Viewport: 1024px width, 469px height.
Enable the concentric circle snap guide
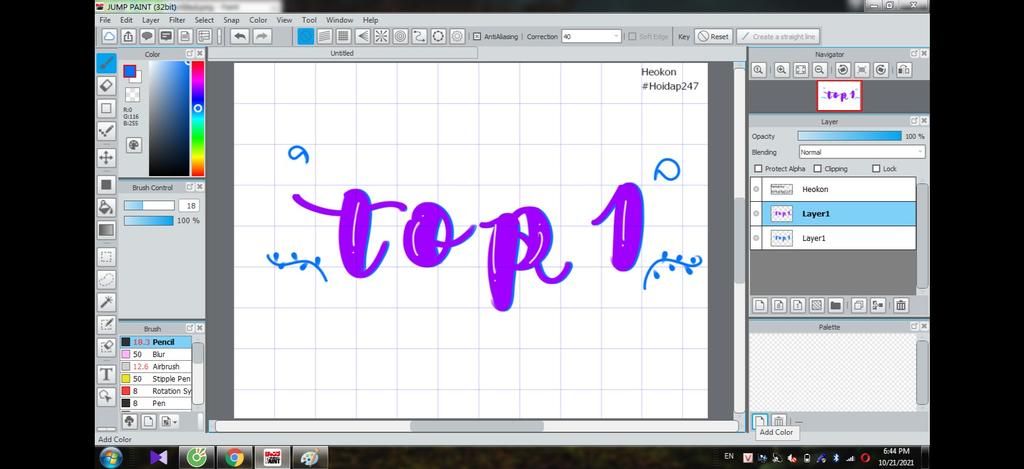[400, 37]
